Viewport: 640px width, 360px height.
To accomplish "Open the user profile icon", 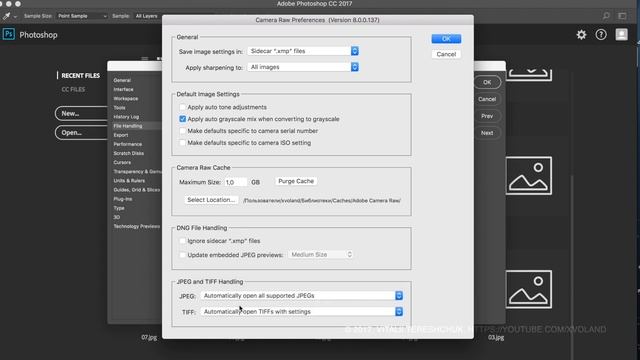I will (x=622, y=35).
